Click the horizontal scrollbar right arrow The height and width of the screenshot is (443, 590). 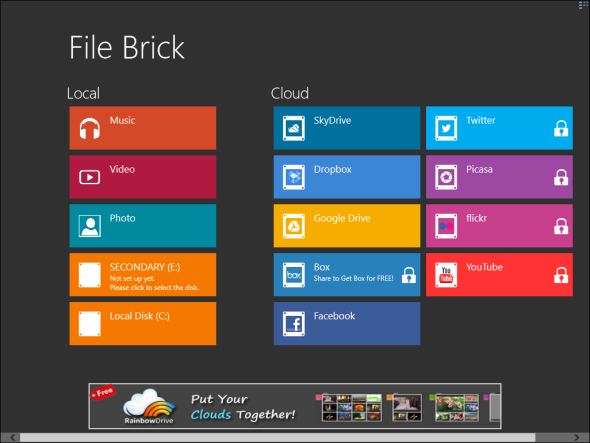(x=577, y=437)
